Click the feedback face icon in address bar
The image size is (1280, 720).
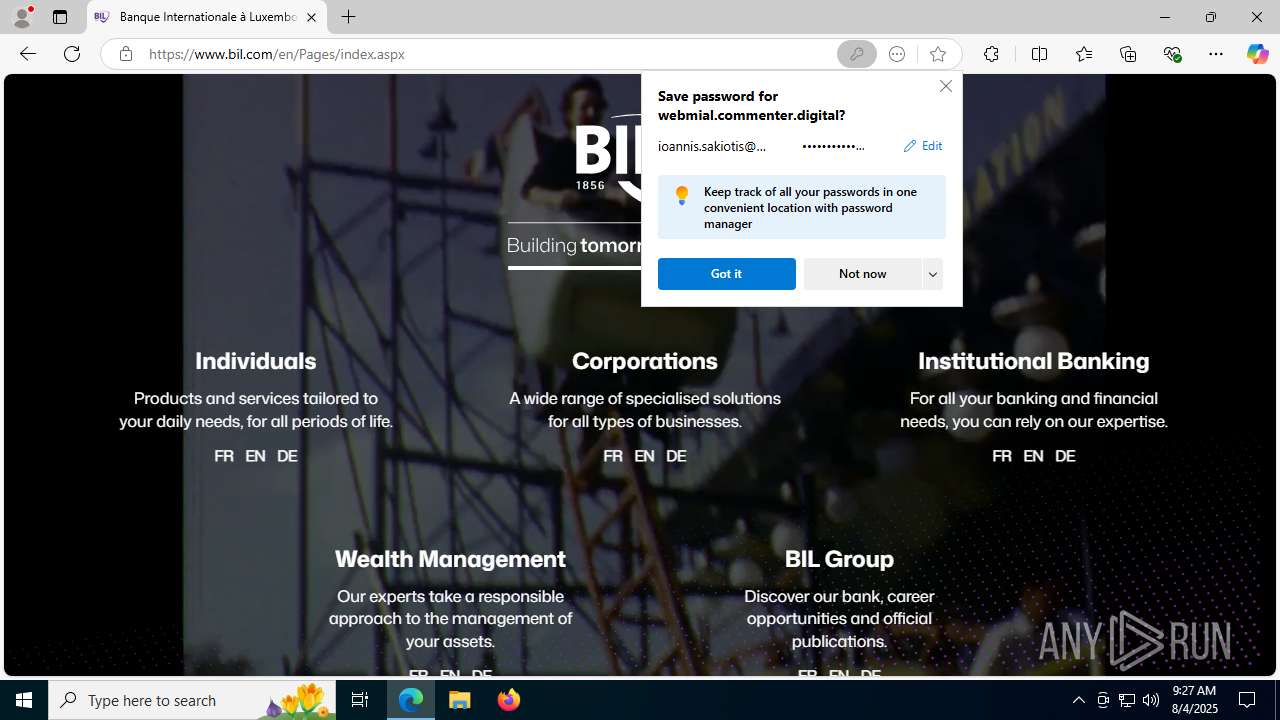click(x=897, y=54)
